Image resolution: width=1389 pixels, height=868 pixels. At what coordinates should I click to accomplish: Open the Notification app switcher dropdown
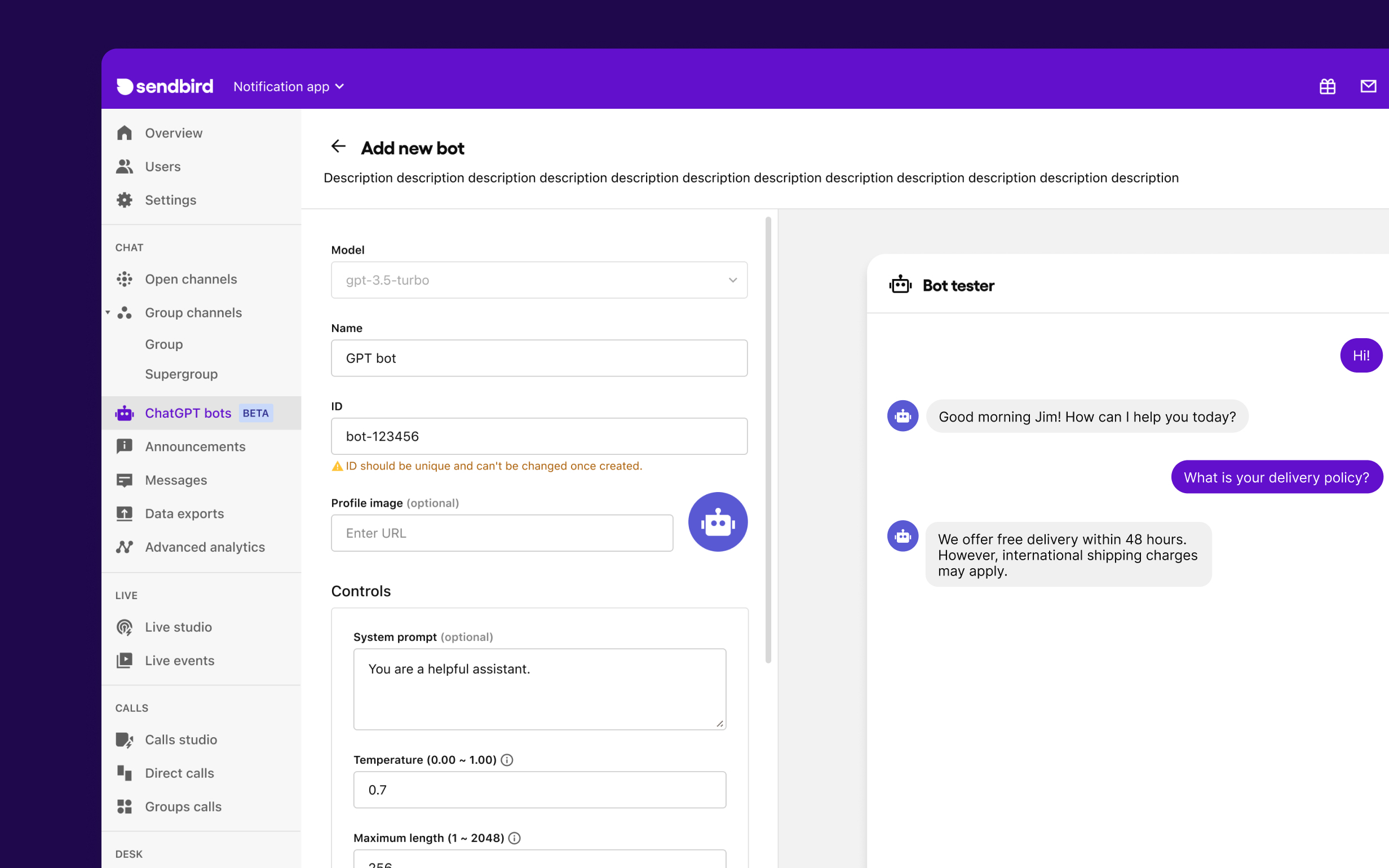click(x=289, y=86)
